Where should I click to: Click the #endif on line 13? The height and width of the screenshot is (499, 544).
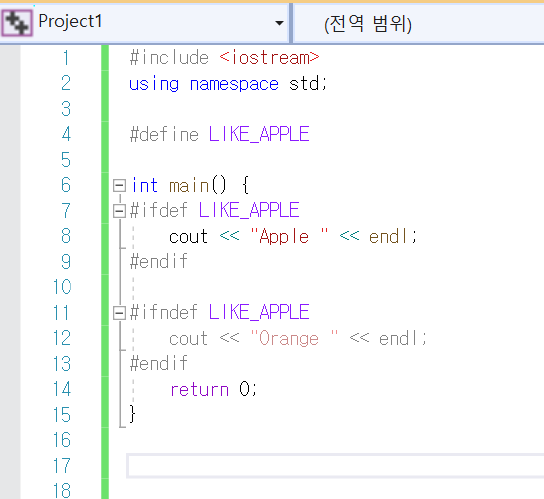[159, 363]
